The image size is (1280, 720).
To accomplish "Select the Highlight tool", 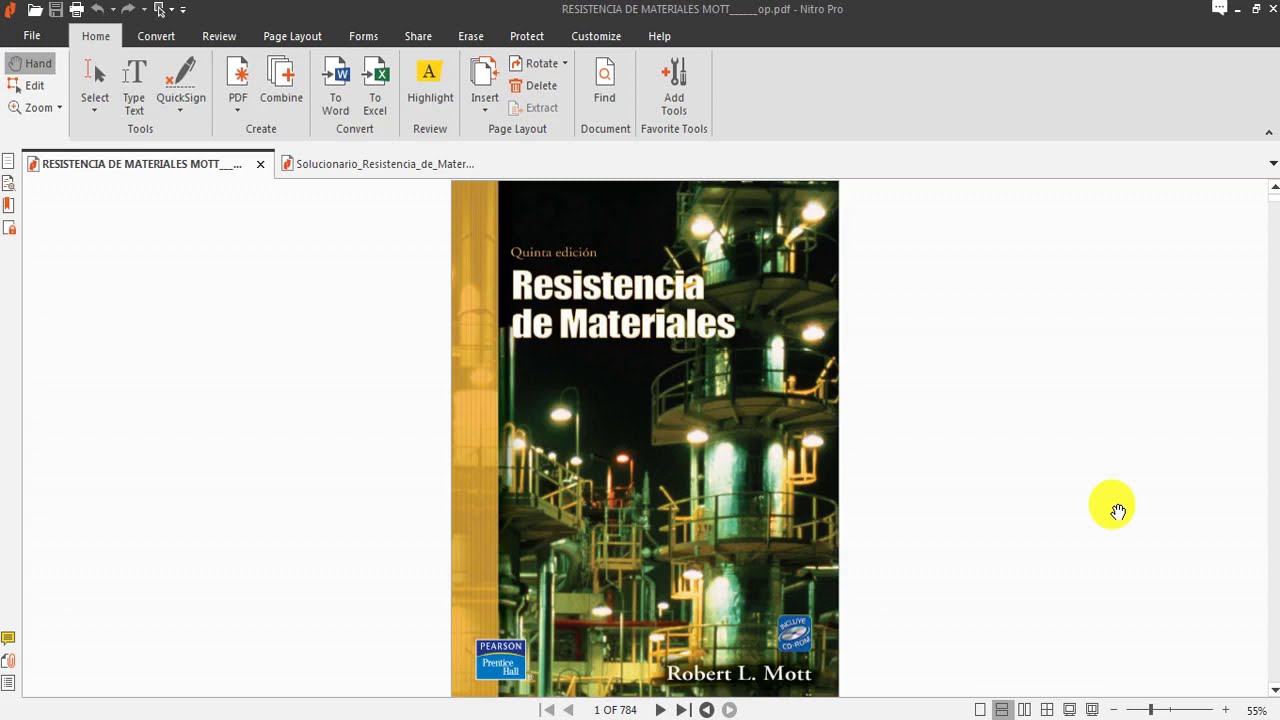I will tap(430, 80).
